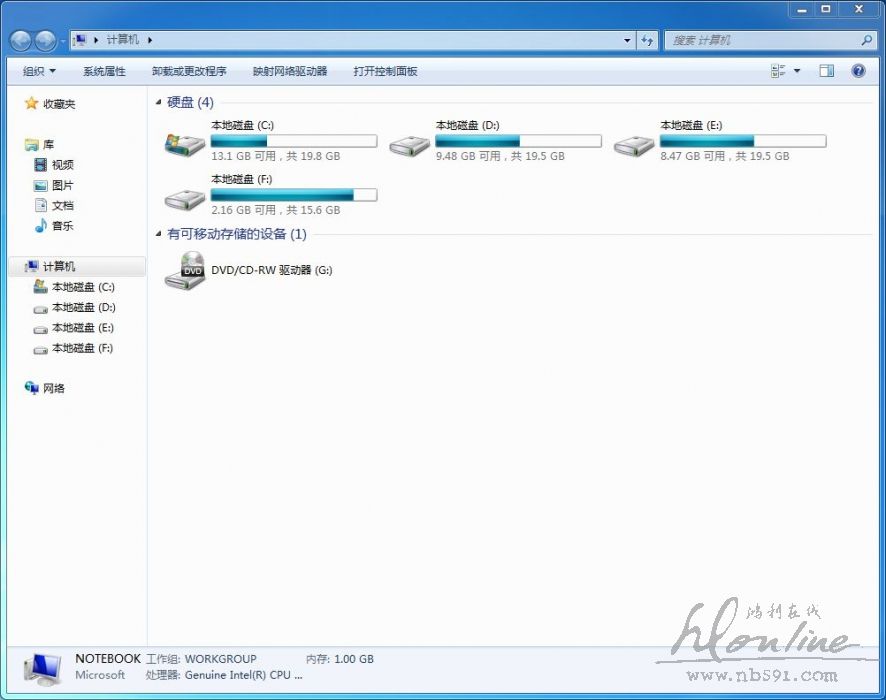Select Local Disk (E:) drive icon
Image resolution: width=886 pixels, height=700 pixels.
click(x=634, y=144)
